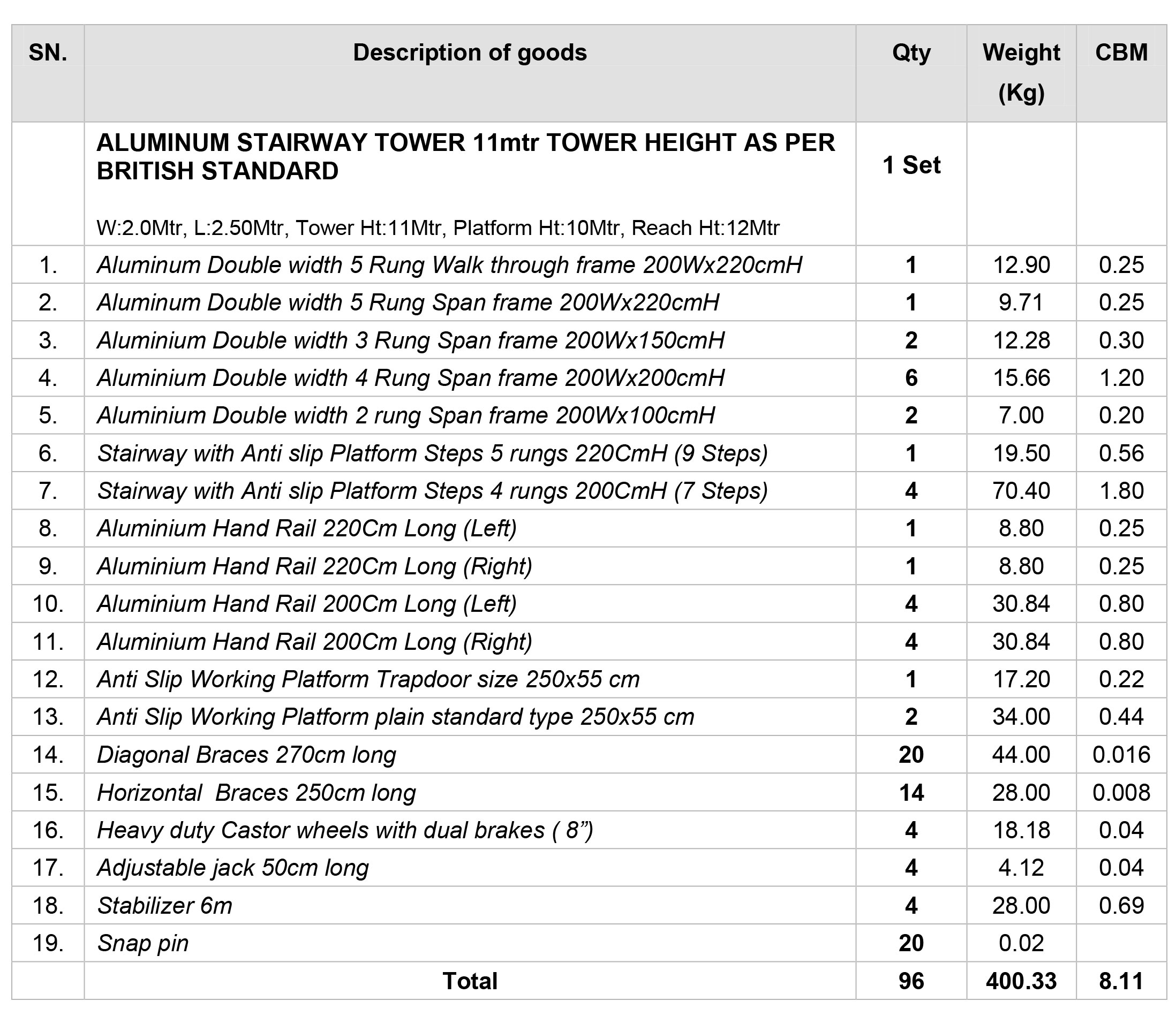Click the Weight (Kg) column header
Image resolution: width=1176 pixels, height=1024 pixels.
pyautogui.click(x=1021, y=73)
